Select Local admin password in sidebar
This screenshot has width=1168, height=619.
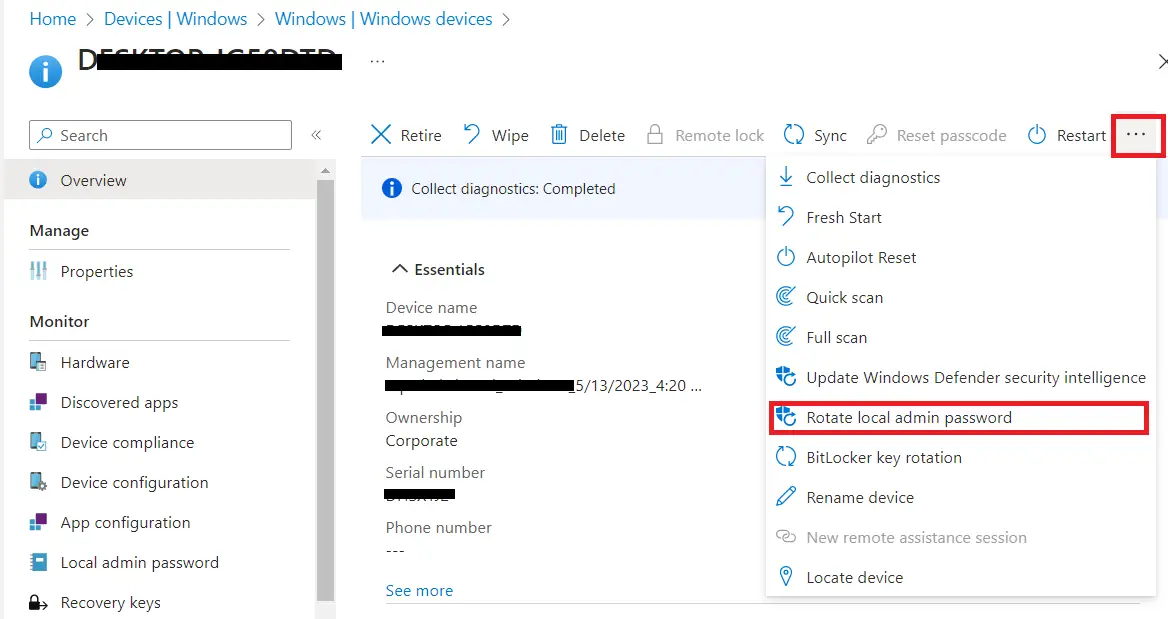(x=139, y=562)
